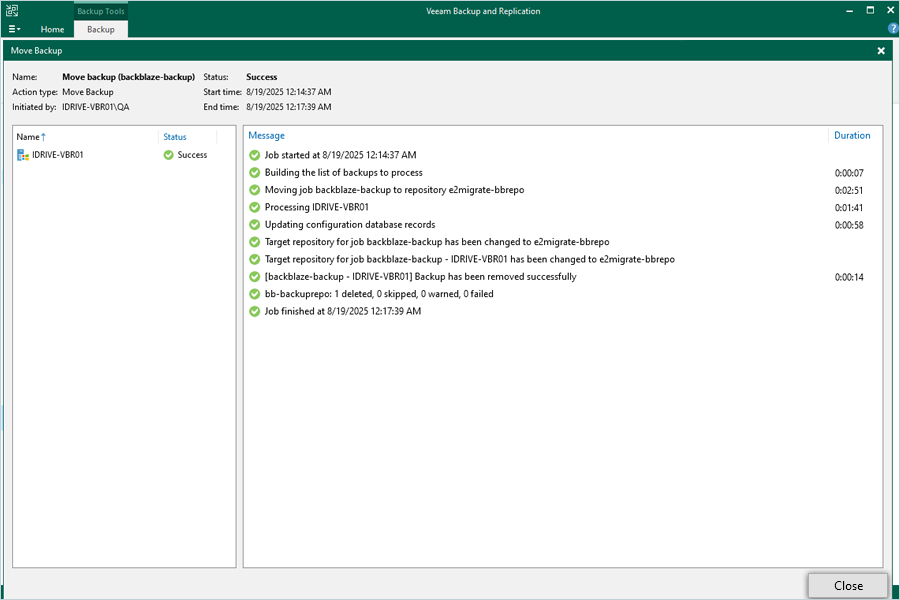Click the Veeam application icon in title bar
This screenshot has width=900, height=600.
coord(11,10)
